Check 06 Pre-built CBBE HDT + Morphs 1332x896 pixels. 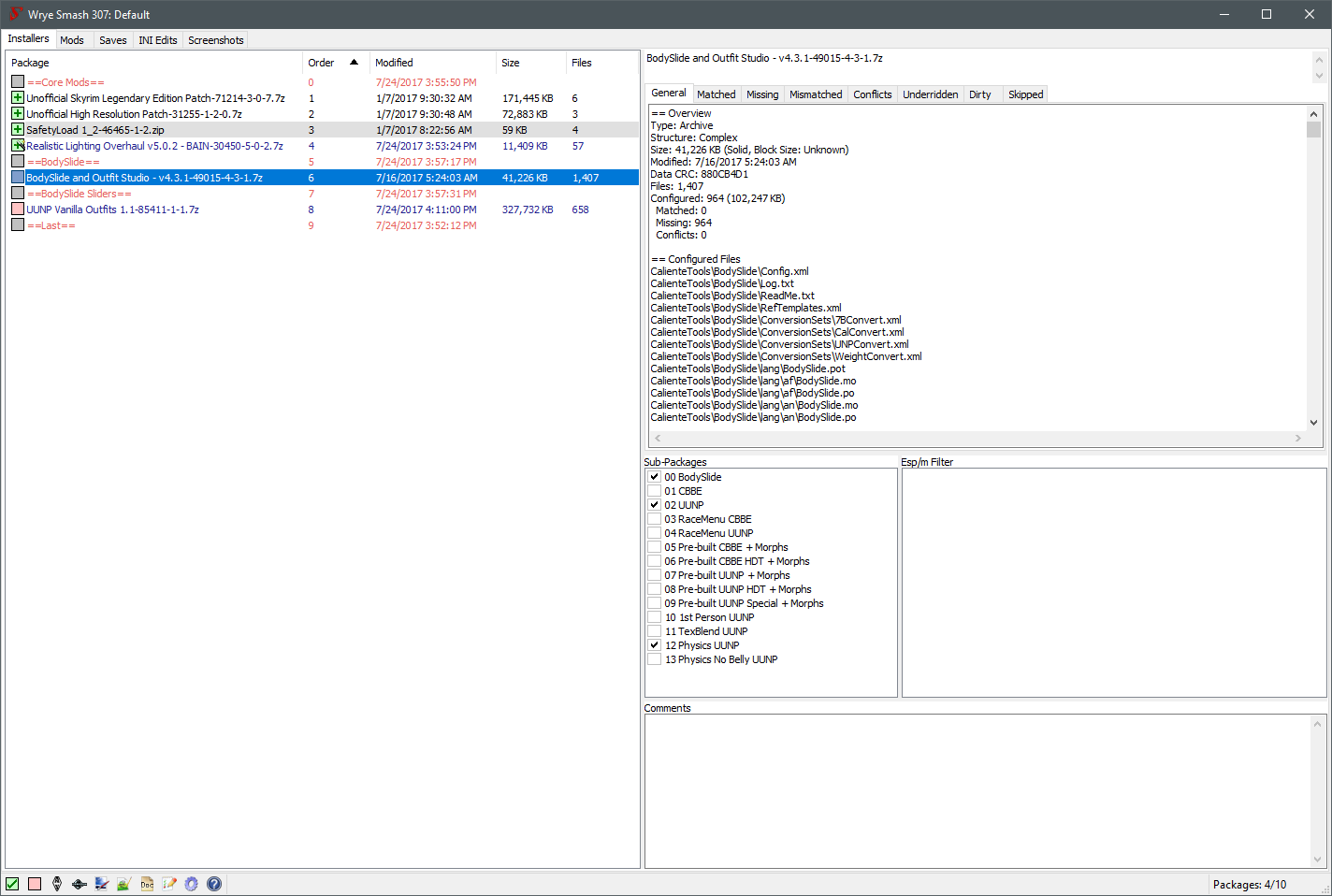(x=655, y=561)
